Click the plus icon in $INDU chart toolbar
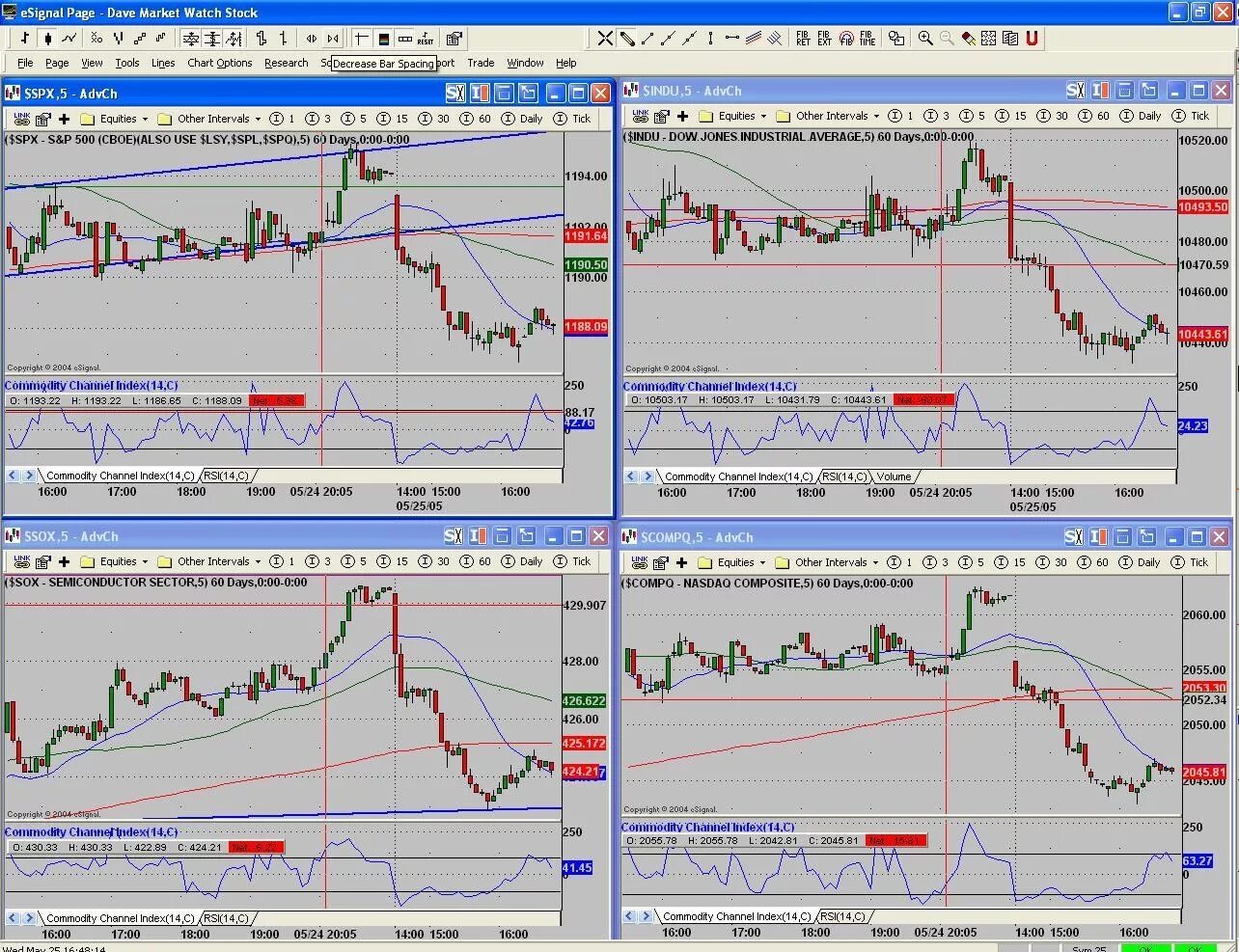This screenshot has width=1239, height=952. [683, 116]
